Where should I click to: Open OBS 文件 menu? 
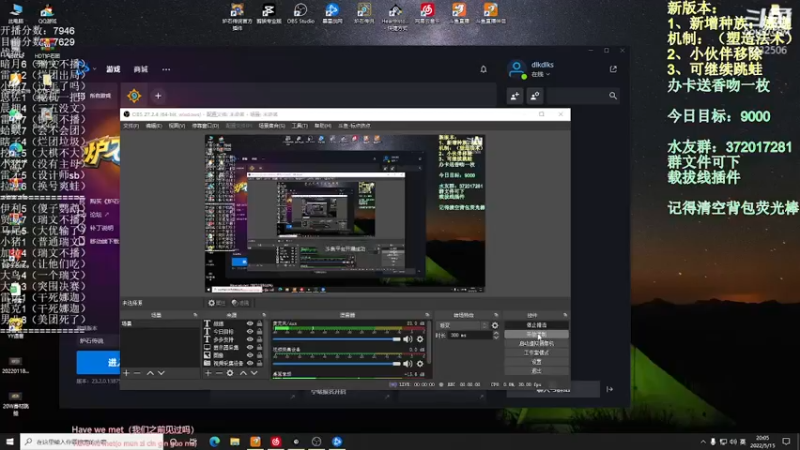click(131, 126)
